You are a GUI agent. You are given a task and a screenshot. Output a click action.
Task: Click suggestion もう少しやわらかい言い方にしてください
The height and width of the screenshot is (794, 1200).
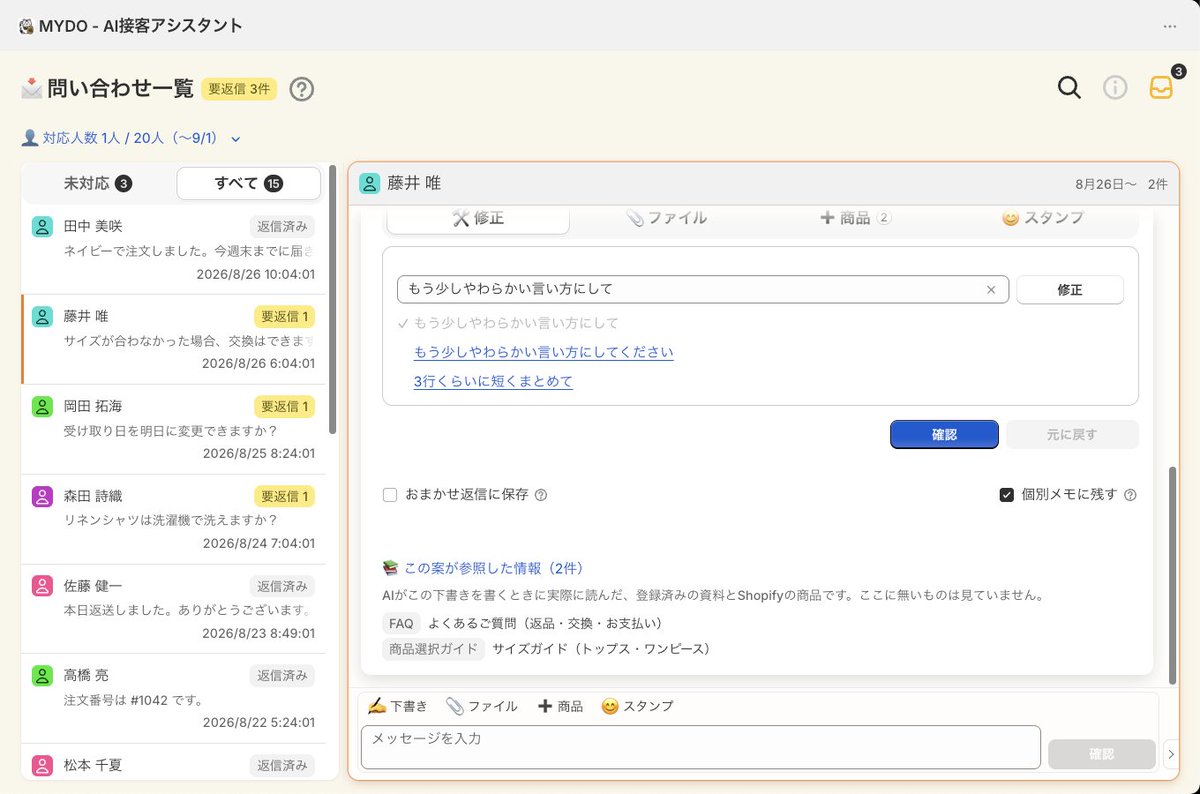[x=543, y=353]
